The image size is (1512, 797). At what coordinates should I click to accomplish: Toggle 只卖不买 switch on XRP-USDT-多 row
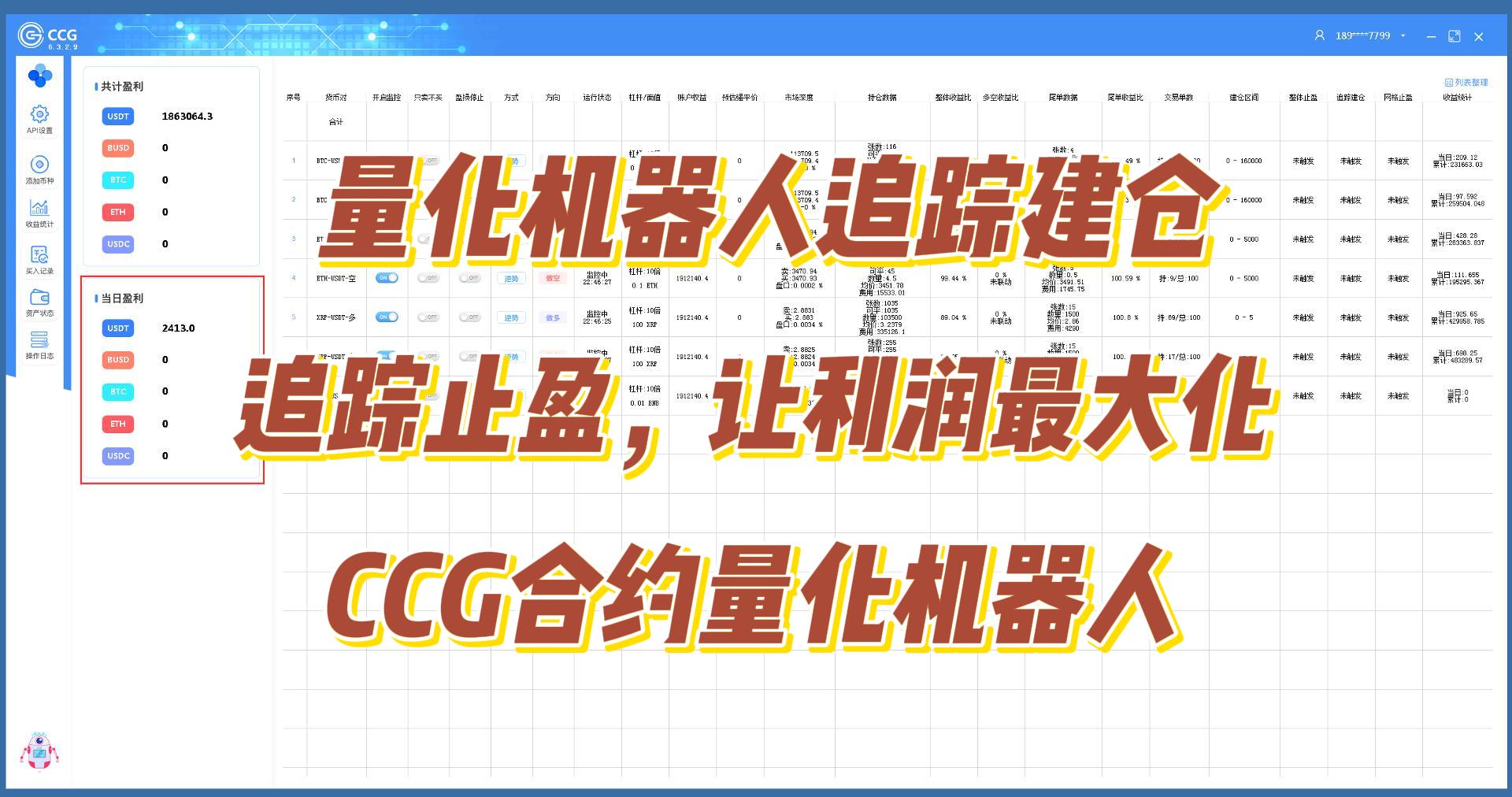pos(428,317)
